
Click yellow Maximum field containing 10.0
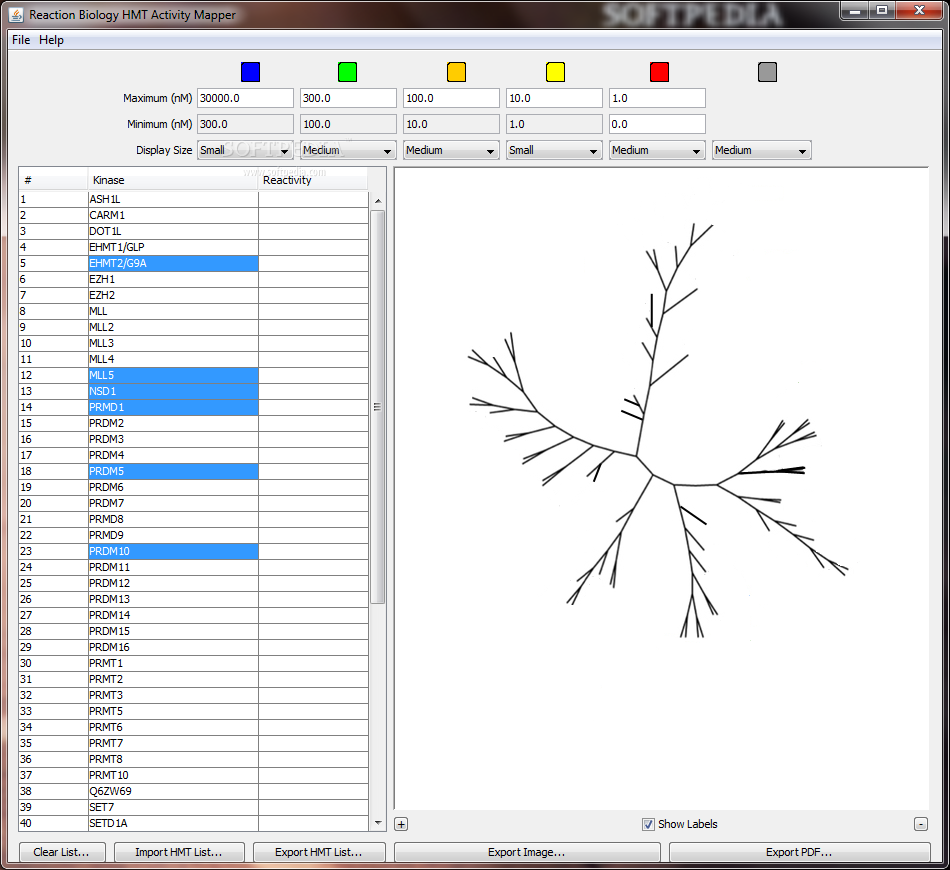click(x=554, y=98)
